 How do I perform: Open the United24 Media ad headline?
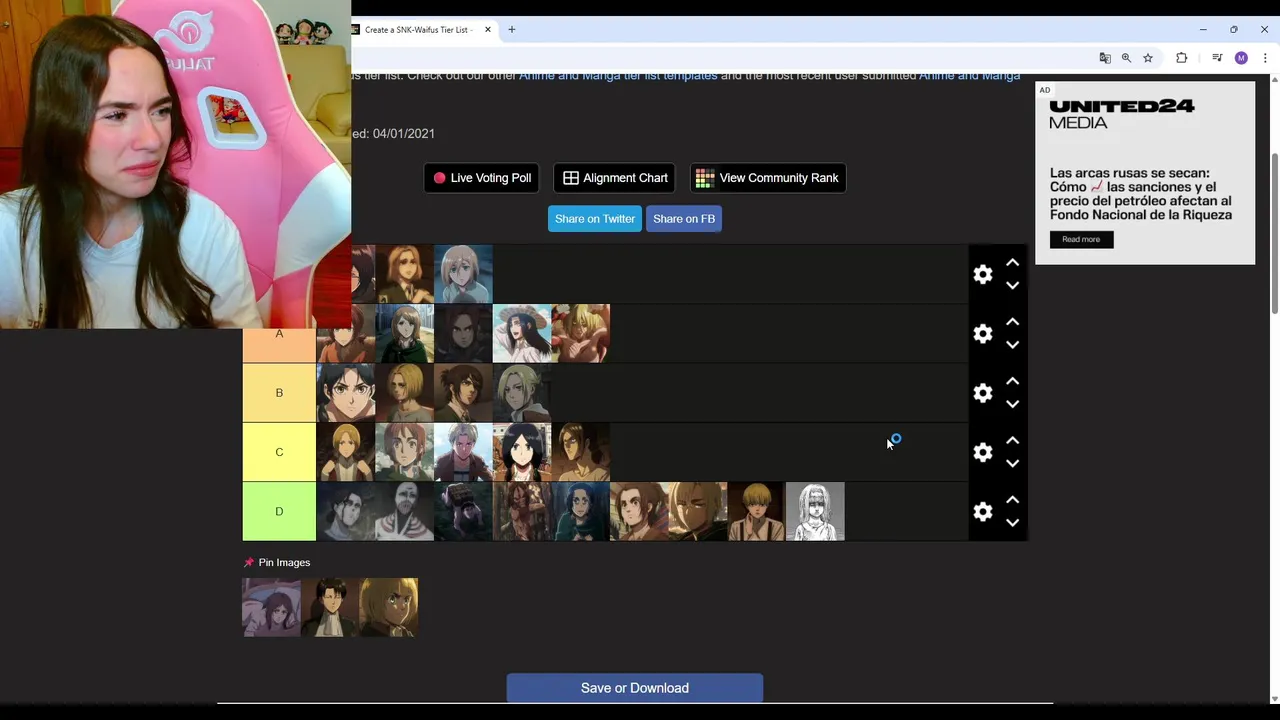point(1140,194)
